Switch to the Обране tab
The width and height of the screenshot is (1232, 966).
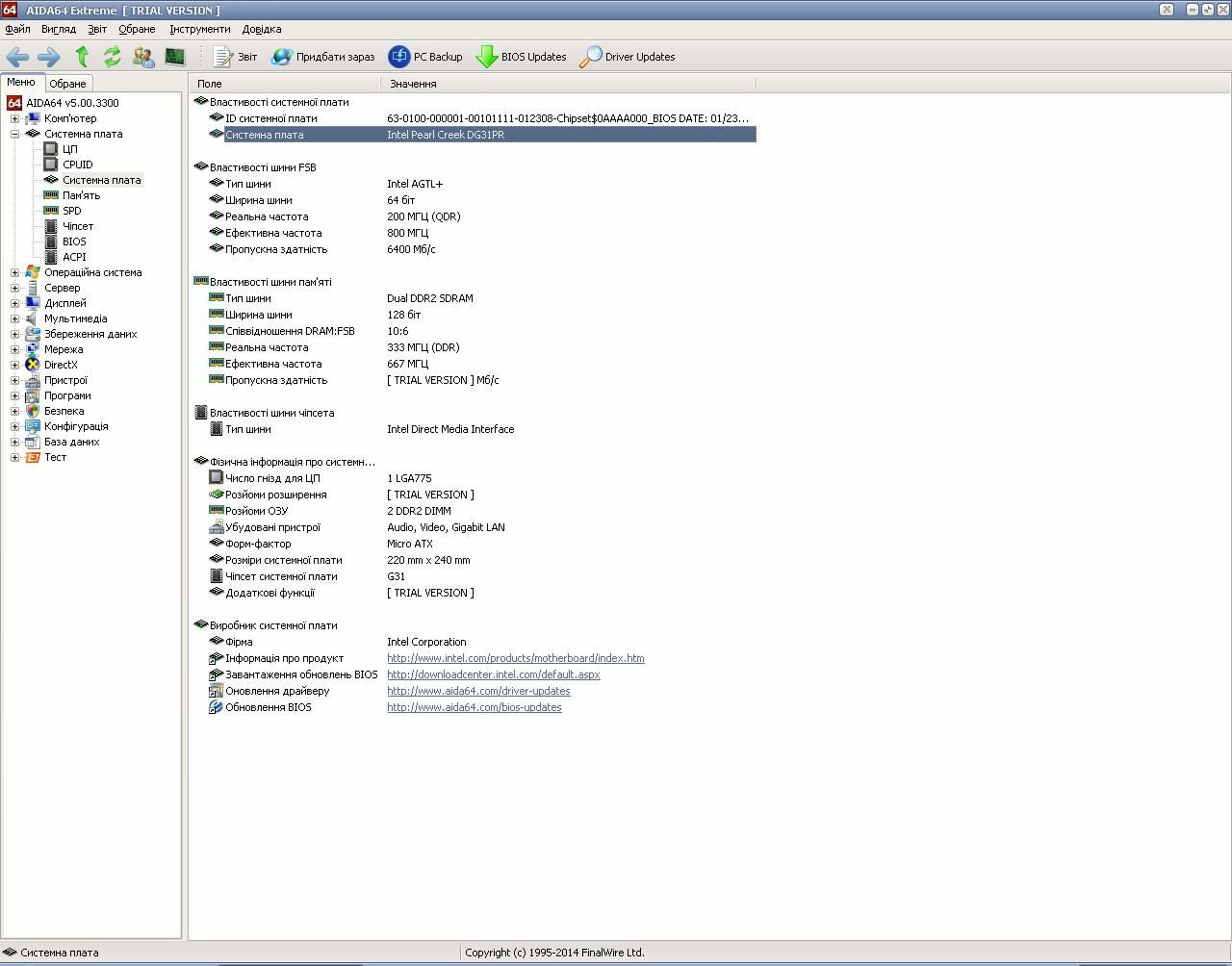[67, 84]
